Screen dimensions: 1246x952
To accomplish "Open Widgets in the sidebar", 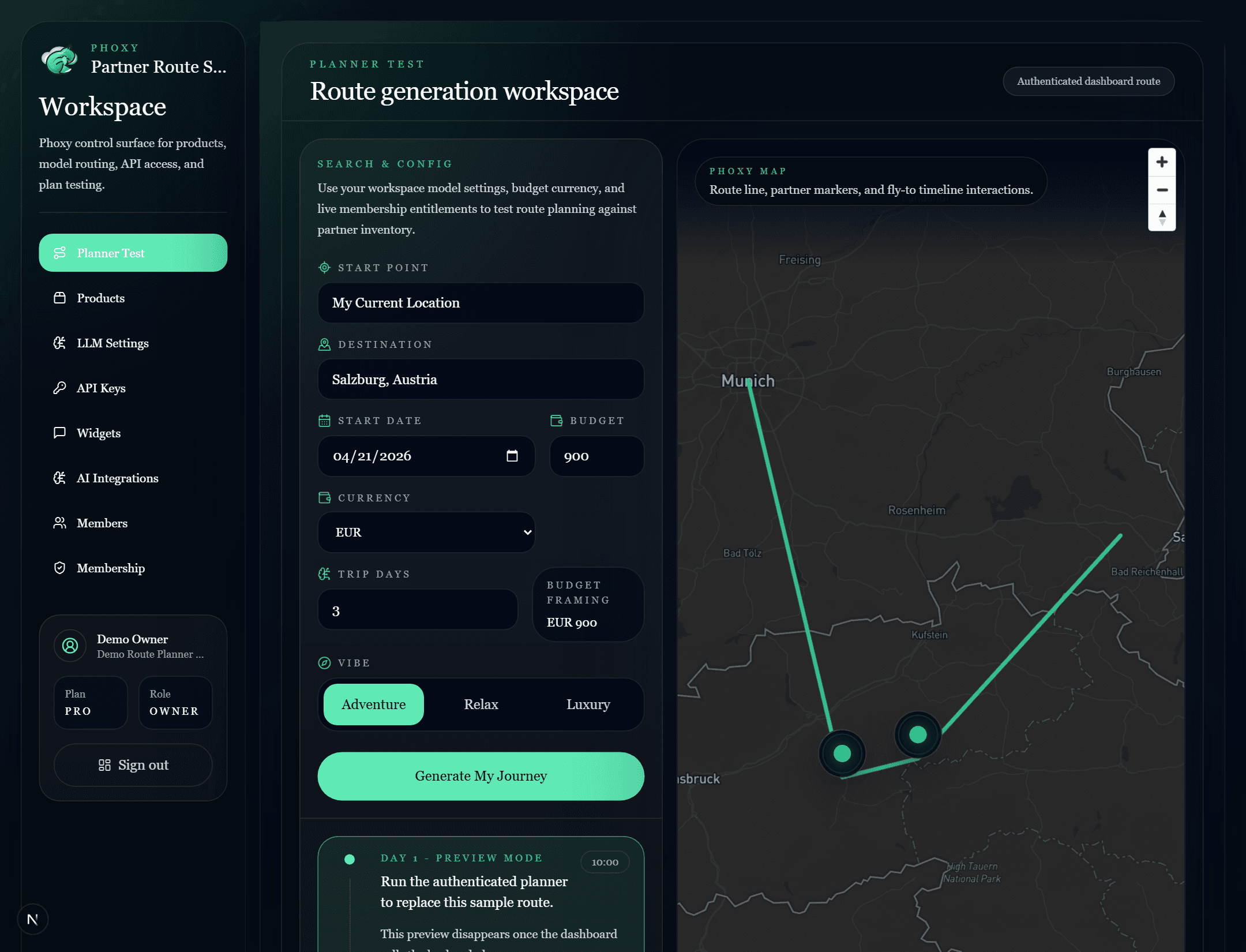I will click(133, 433).
